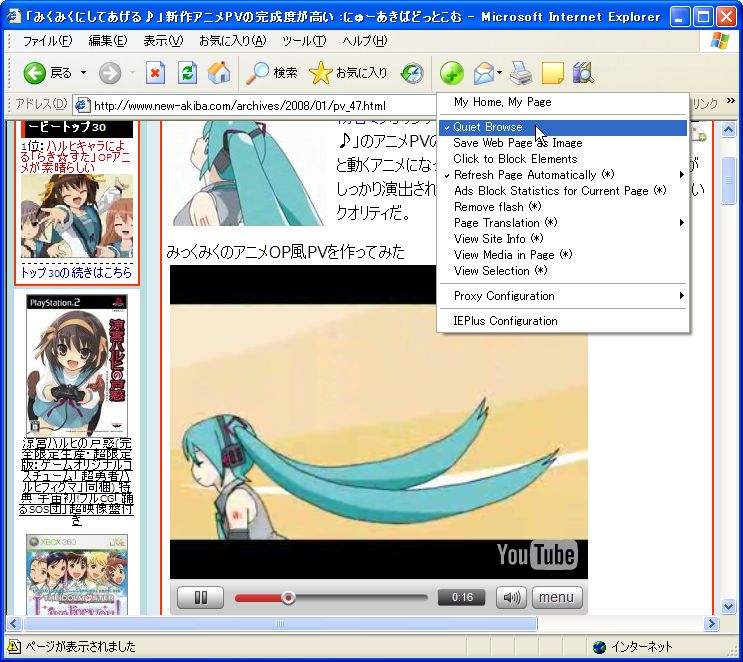This screenshot has width=743, height=662.
Task: Click the yellow note toolbar icon
Action: pyautogui.click(x=553, y=73)
